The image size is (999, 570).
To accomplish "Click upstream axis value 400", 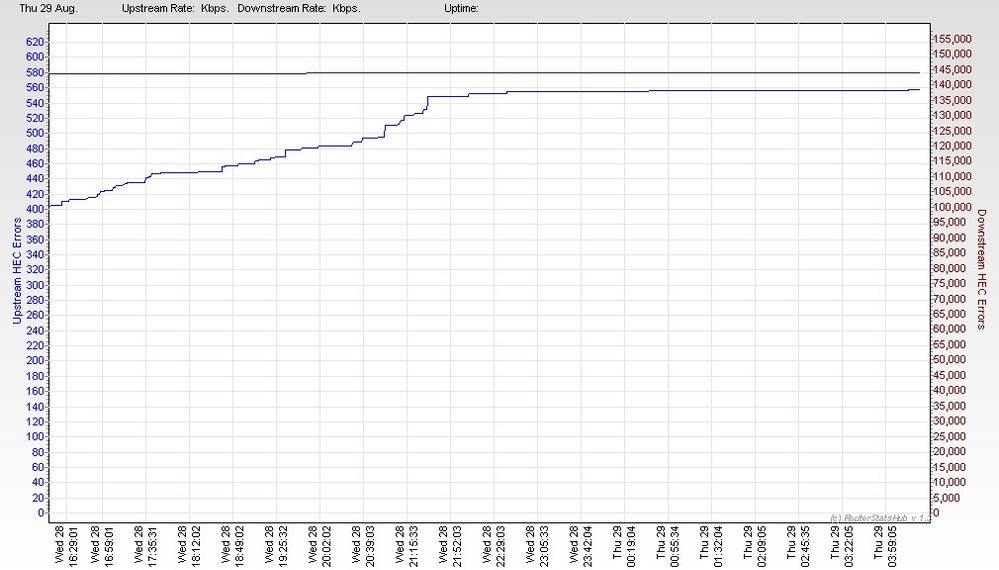I will pos(35,209).
